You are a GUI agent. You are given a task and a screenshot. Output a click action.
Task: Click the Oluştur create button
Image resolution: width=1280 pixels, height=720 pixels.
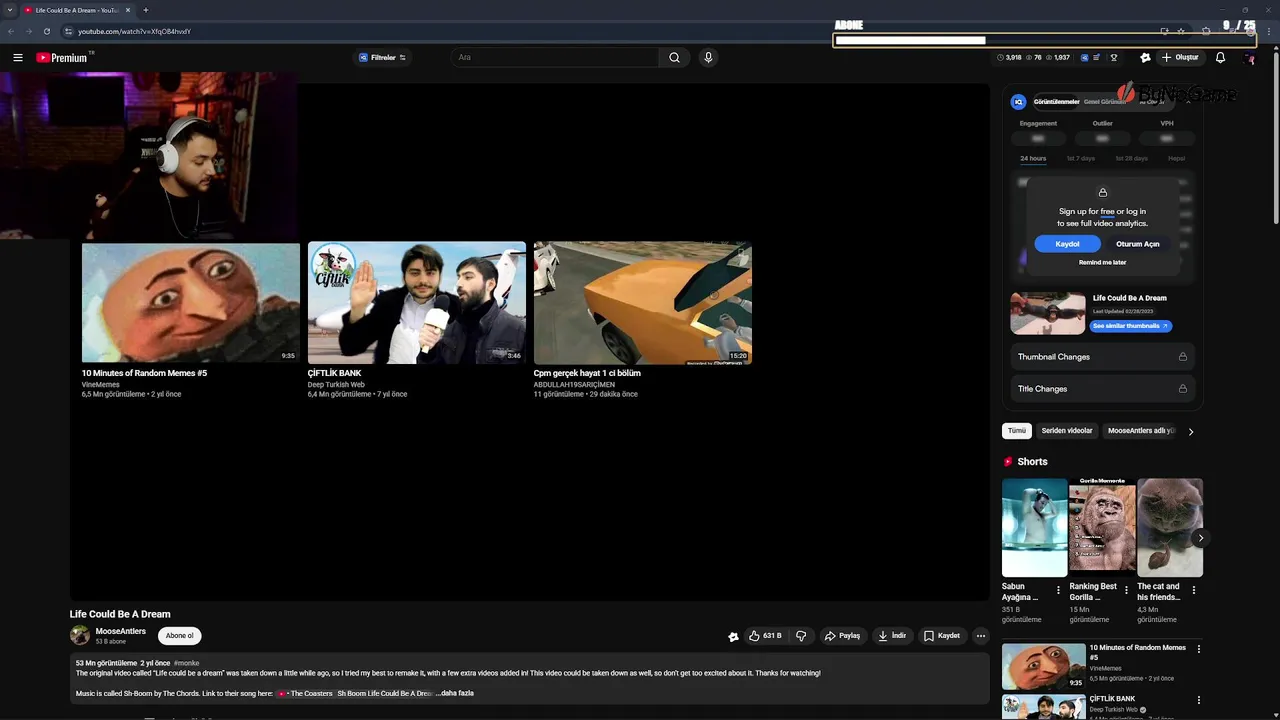click(1180, 58)
